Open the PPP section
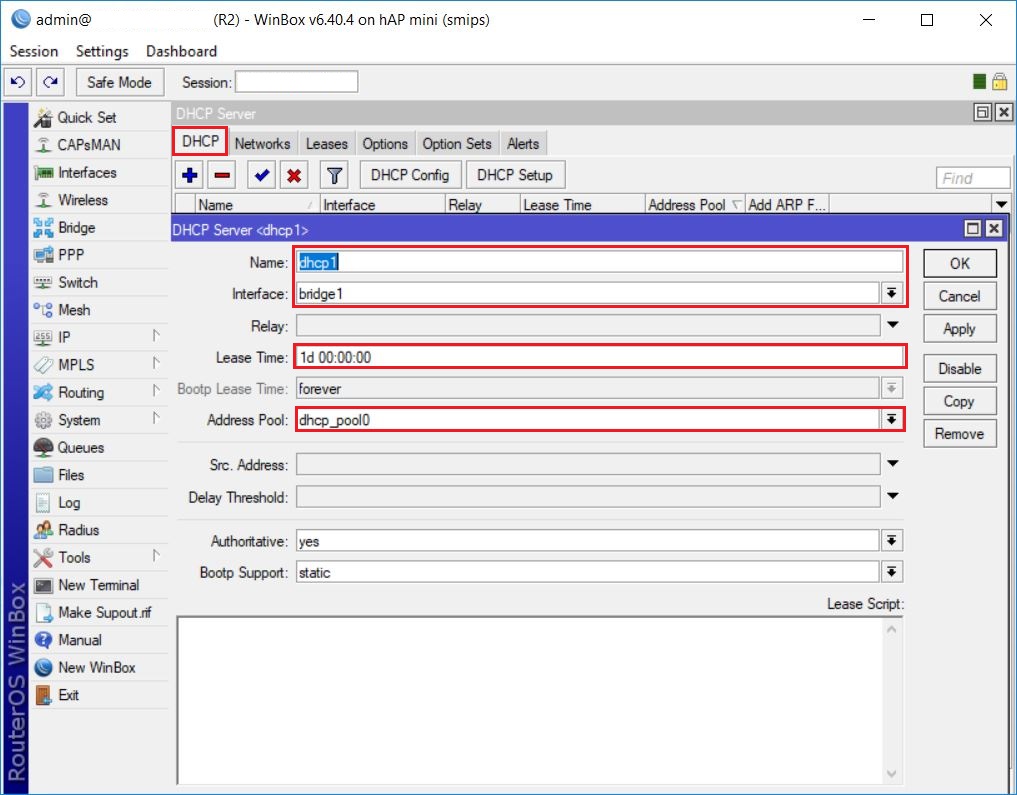 [x=71, y=255]
